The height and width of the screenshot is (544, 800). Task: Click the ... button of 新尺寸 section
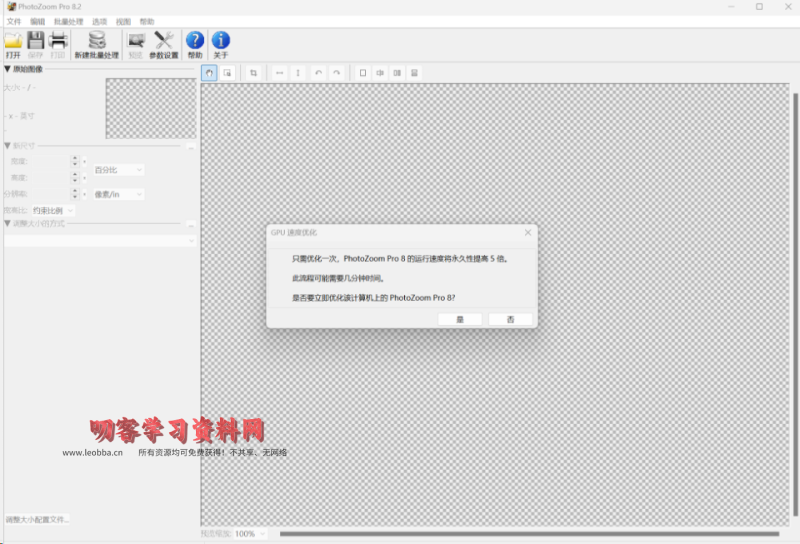pos(191,147)
